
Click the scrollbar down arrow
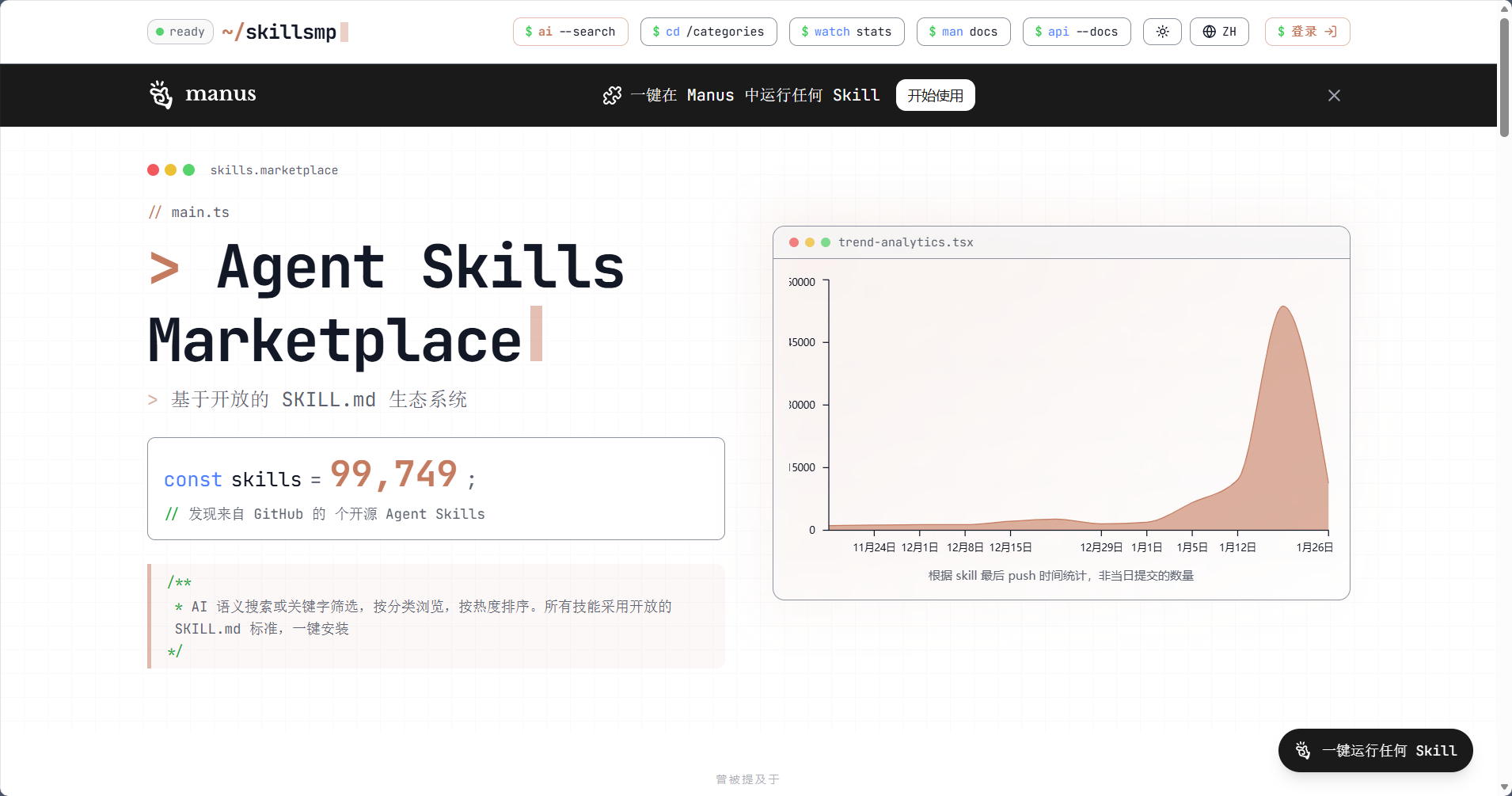click(x=1504, y=787)
